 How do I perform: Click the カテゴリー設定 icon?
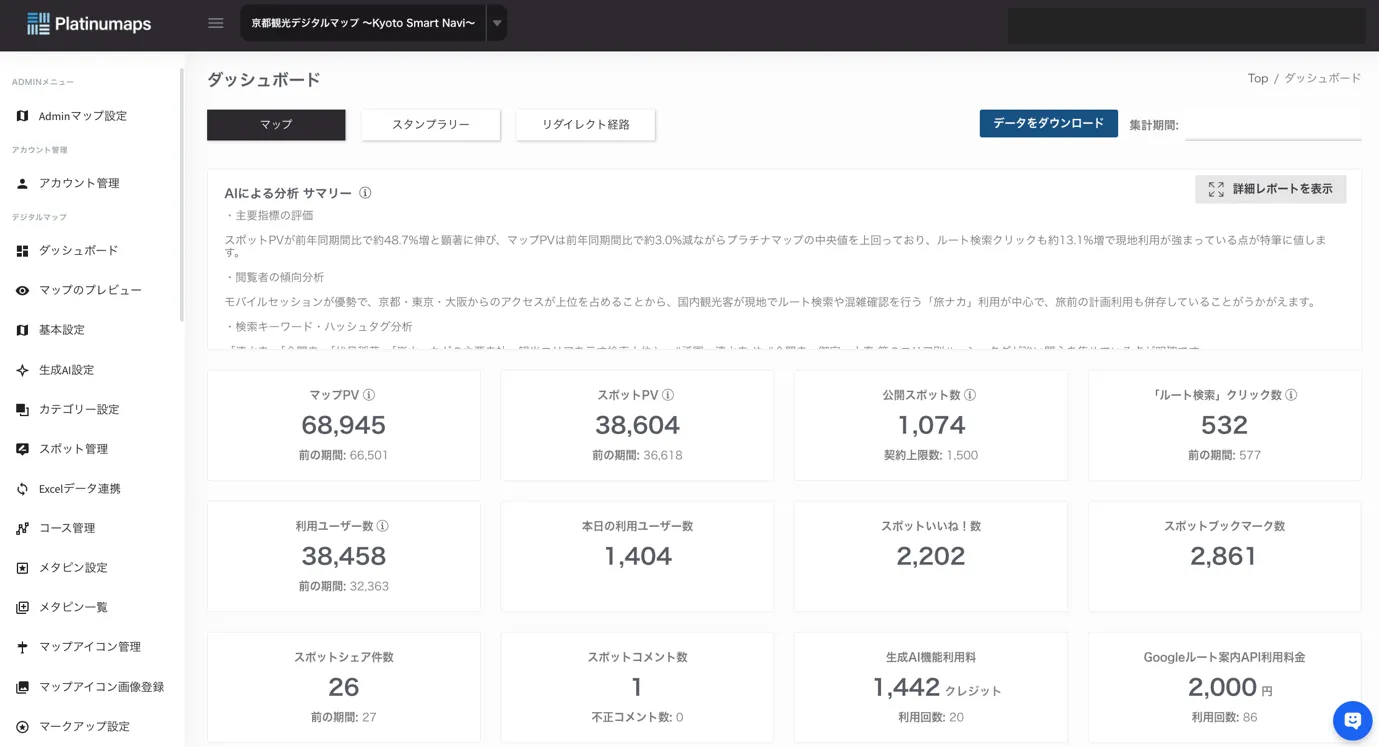22,409
